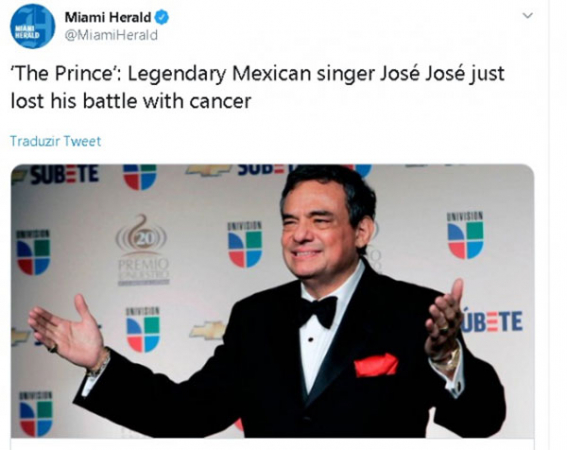Click the Chevrolet bowtie logo near the bottom center
Viewport: 567px width, 450px height.
coord(208,330)
